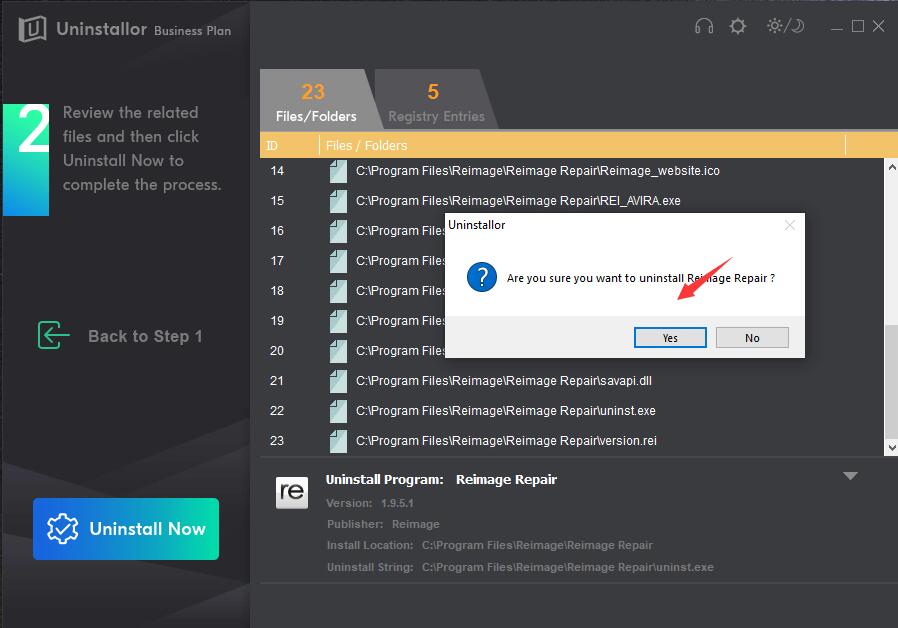Select the Reimage_website.ico file path
Image resolution: width=898 pixels, height=628 pixels.
point(538,171)
